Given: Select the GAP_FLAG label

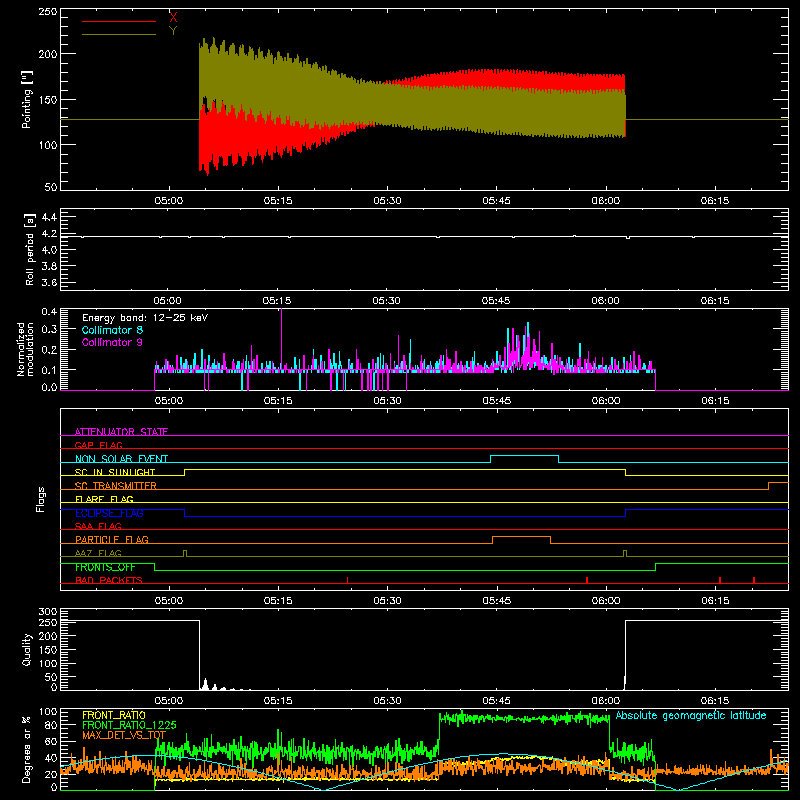Looking at the screenshot, I should pyautogui.click(x=98, y=445).
